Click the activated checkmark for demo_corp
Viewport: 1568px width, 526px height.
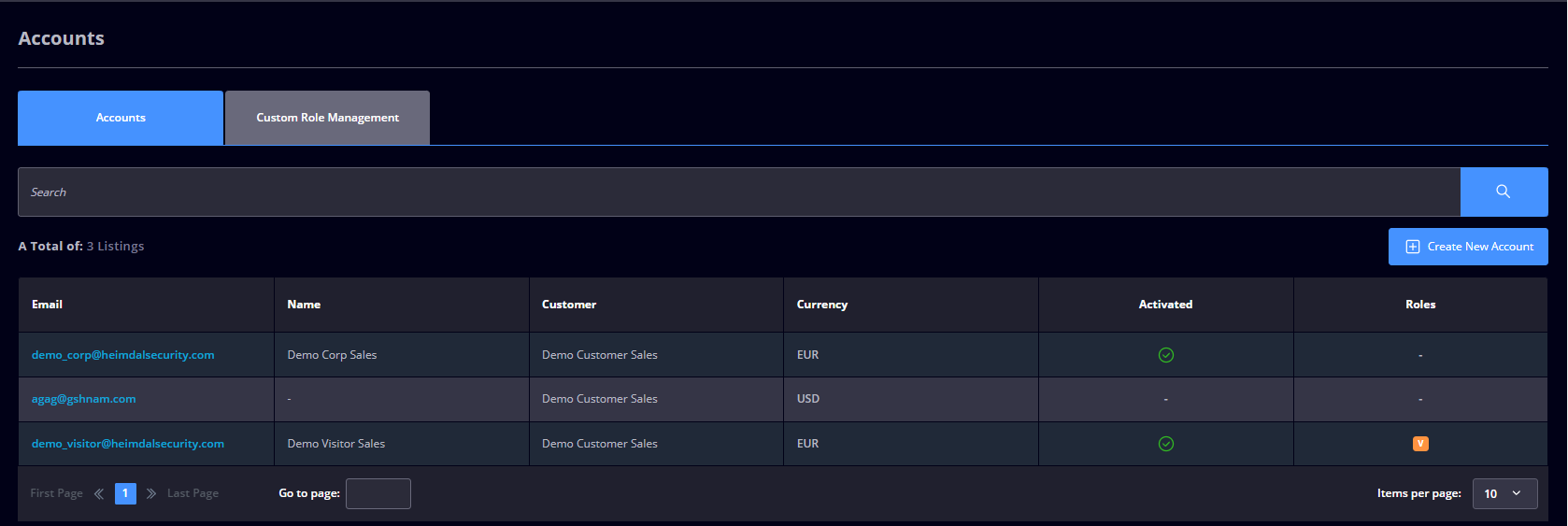tap(1166, 355)
